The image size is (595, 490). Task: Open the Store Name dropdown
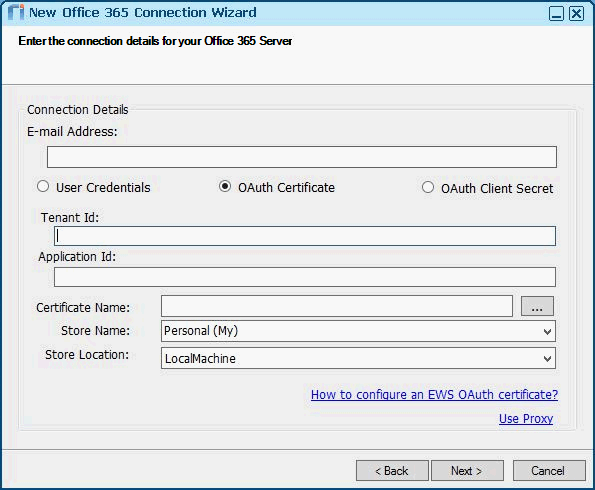(x=358, y=331)
